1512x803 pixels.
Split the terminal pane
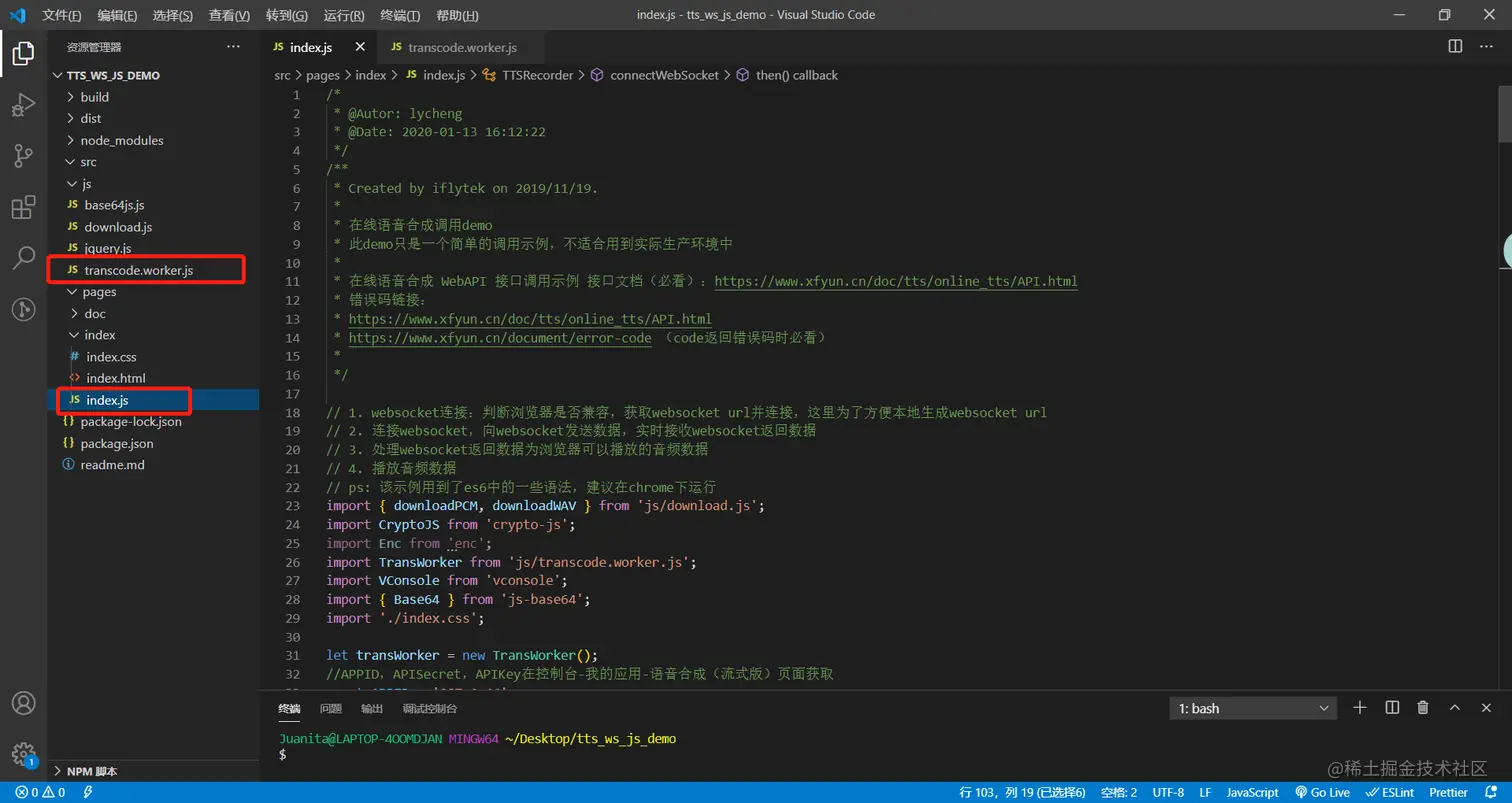1392,708
